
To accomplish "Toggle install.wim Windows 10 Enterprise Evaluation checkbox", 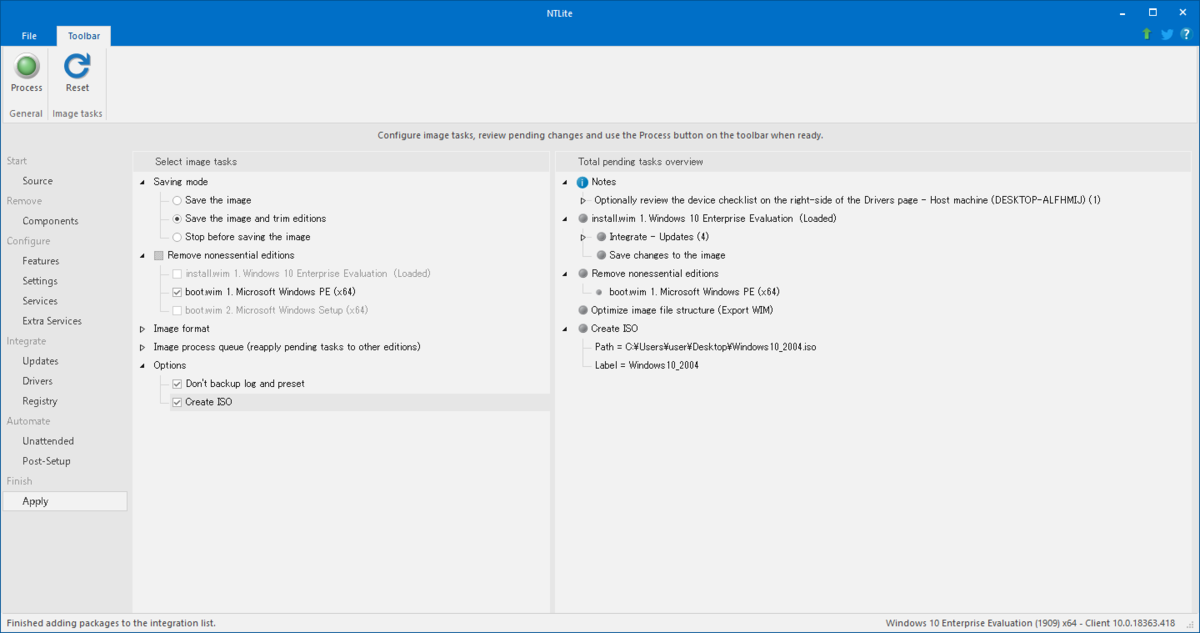I will 177,273.
